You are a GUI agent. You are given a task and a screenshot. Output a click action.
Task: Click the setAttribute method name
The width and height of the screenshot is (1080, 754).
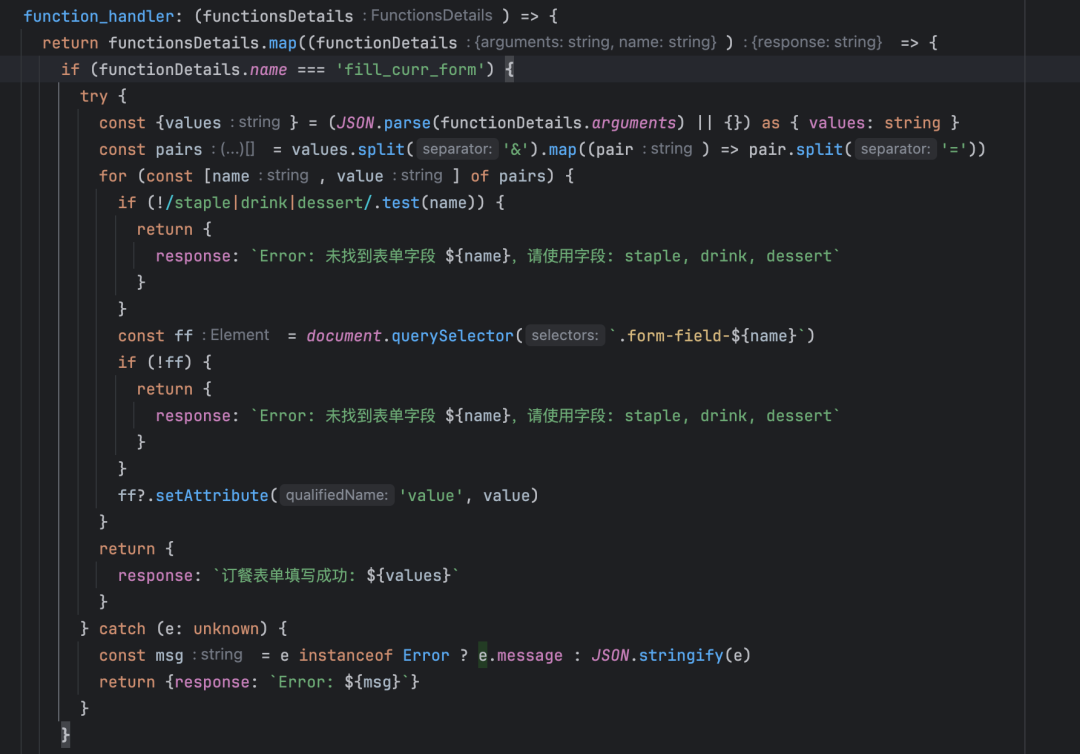click(x=212, y=496)
